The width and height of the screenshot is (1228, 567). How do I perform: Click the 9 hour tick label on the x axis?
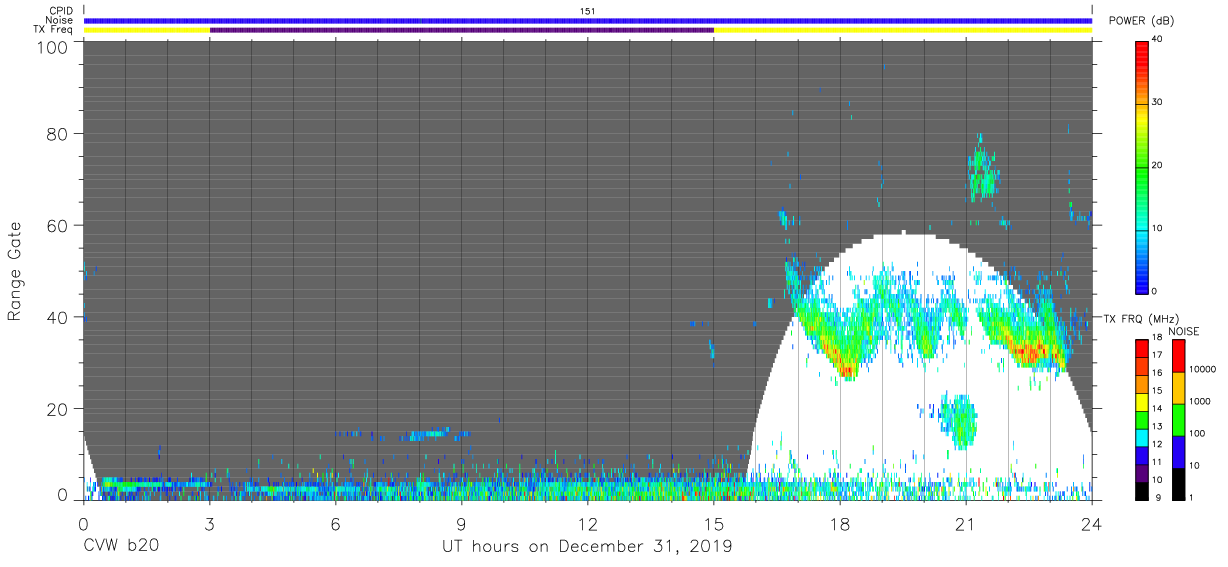click(461, 523)
